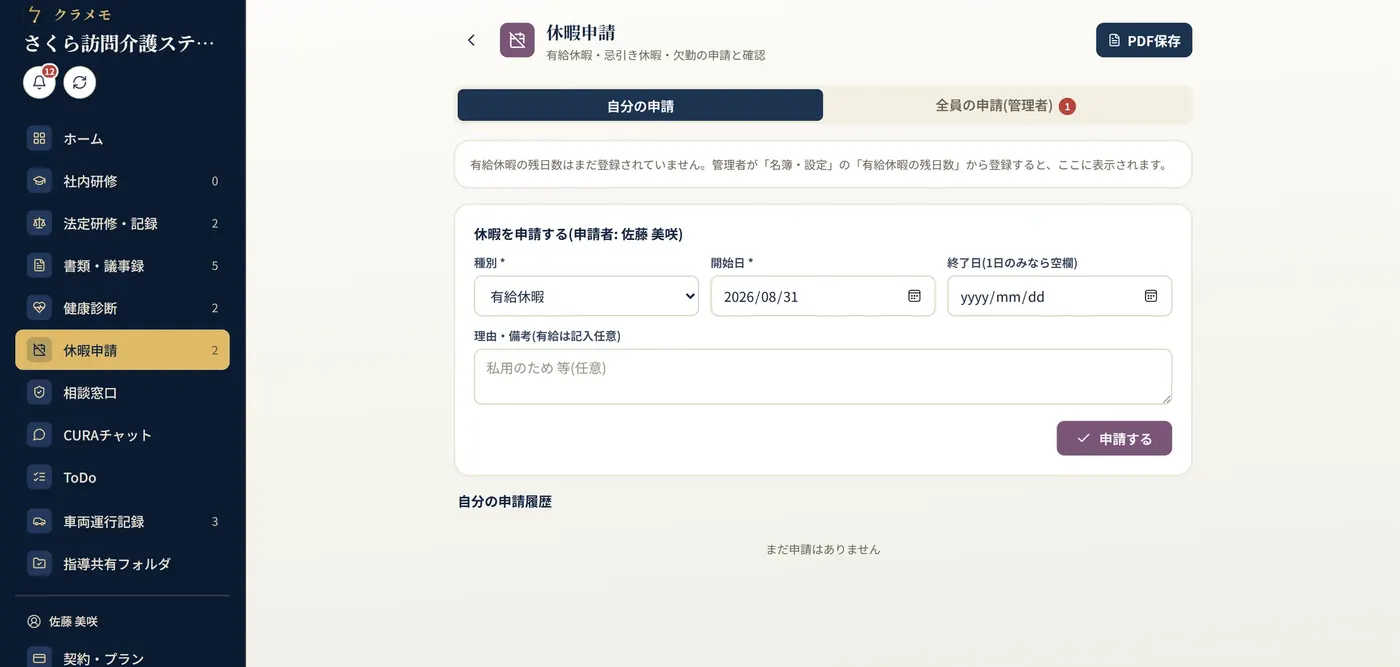The width and height of the screenshot is (1400, 667).
Task: Click the 終了日 date field
Action: 1059,296
